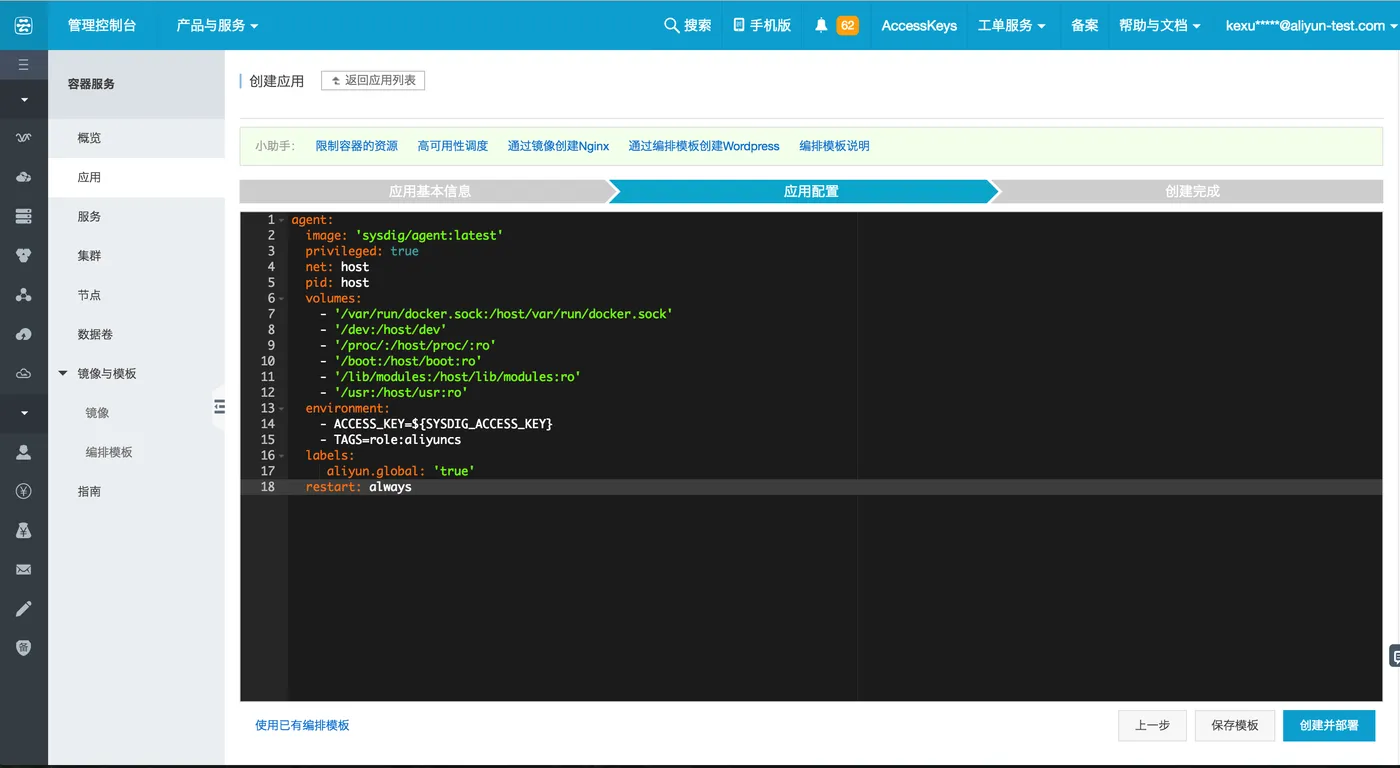Click line number 10 in editor gutter
Viewport: 1400px width, 768px height.
267,361
